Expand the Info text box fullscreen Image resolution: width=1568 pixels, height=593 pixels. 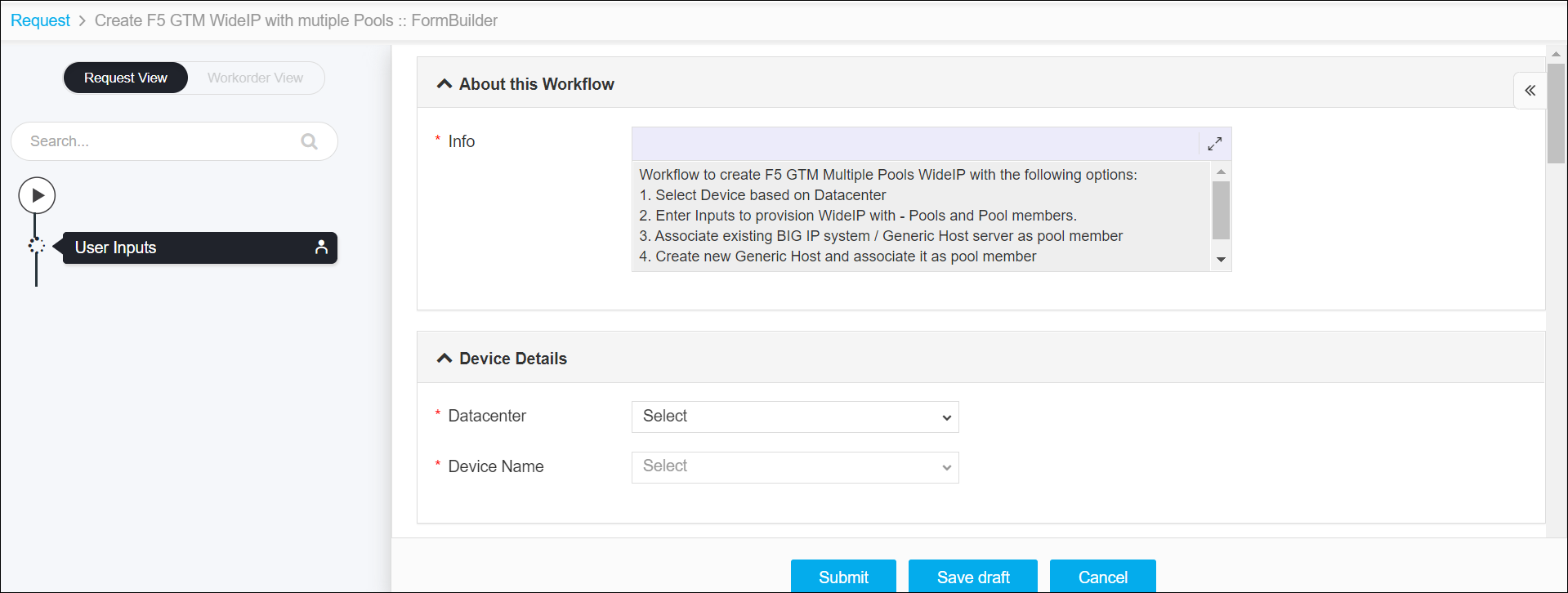pos(1215,144)
